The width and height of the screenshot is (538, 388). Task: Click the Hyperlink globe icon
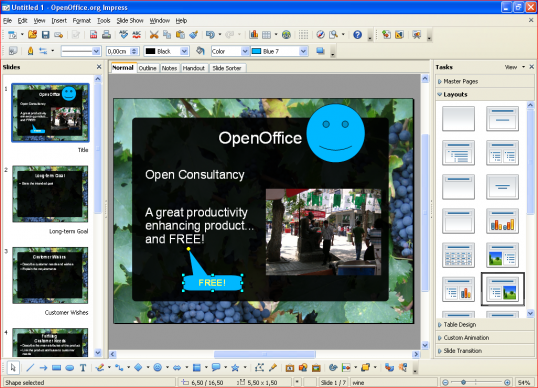(286, 34)
